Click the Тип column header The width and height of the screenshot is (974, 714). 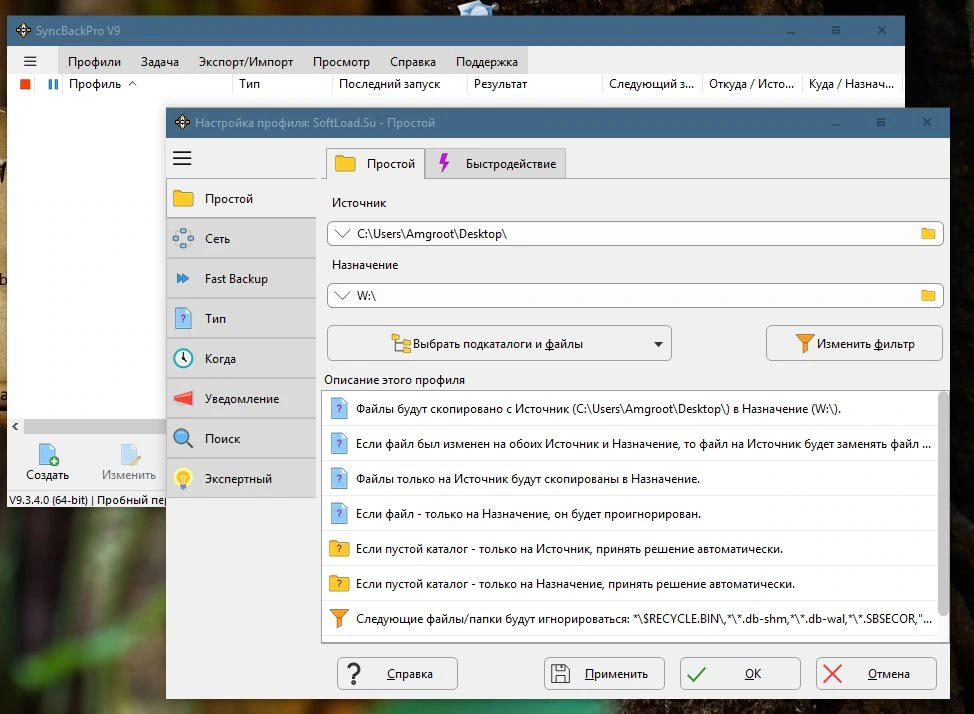[x=282, y=84]
